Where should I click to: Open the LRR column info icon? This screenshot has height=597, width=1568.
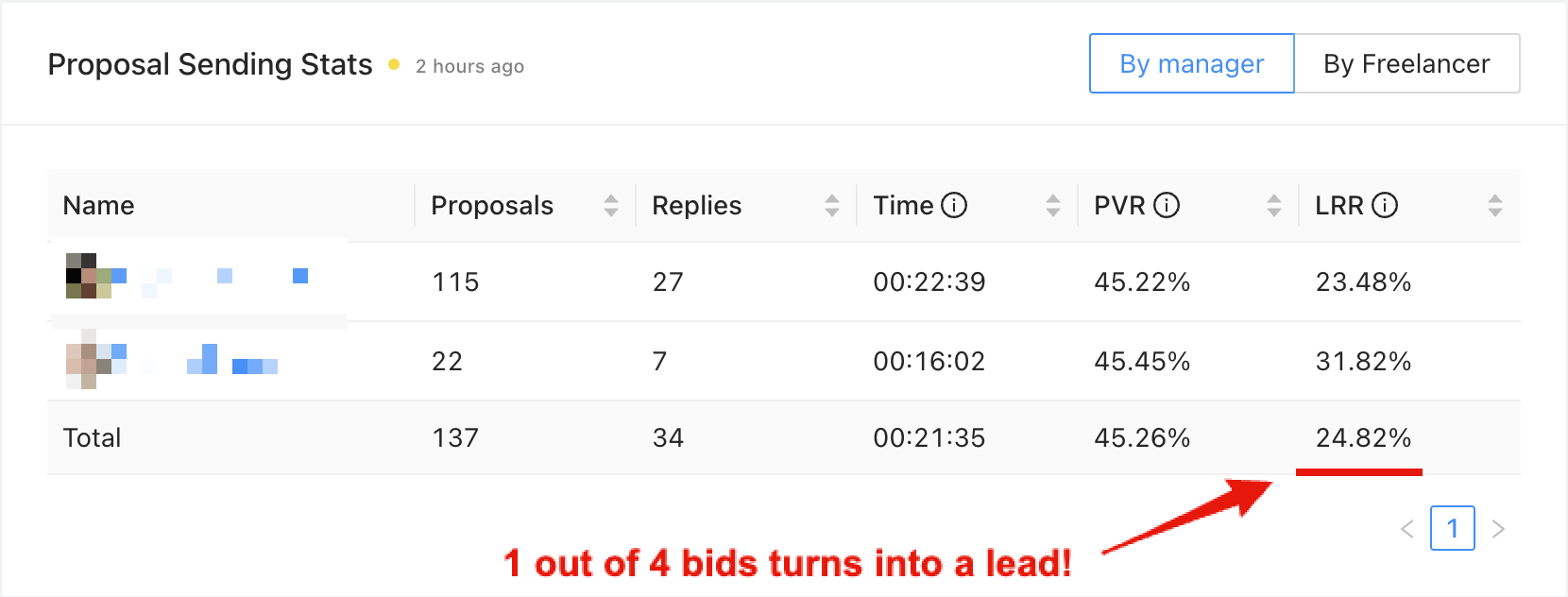[1385, 205]
